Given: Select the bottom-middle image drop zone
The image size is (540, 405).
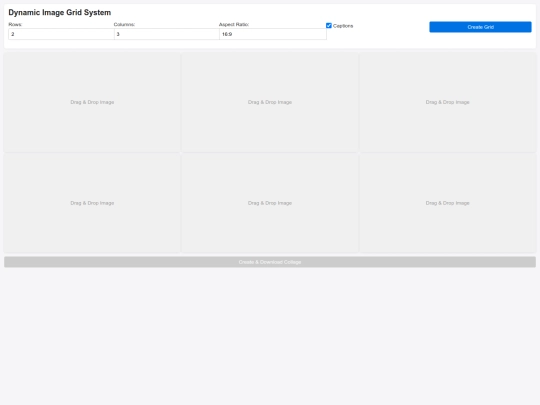Looking at the screenshot, I should pyautogui.click(x=270, y=203).
